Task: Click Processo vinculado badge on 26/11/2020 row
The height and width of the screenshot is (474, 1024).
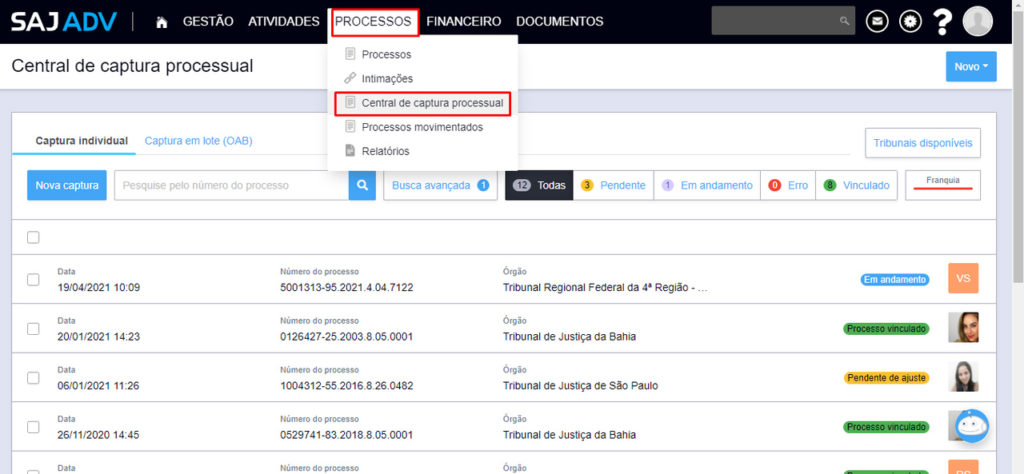Action: click(x=886, y=427)
